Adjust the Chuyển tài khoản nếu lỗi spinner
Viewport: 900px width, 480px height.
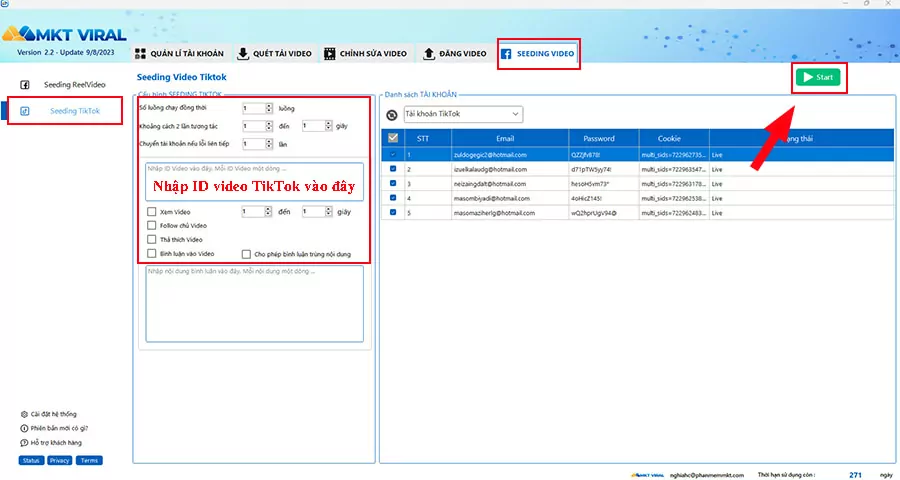click(x=256, y=144)
